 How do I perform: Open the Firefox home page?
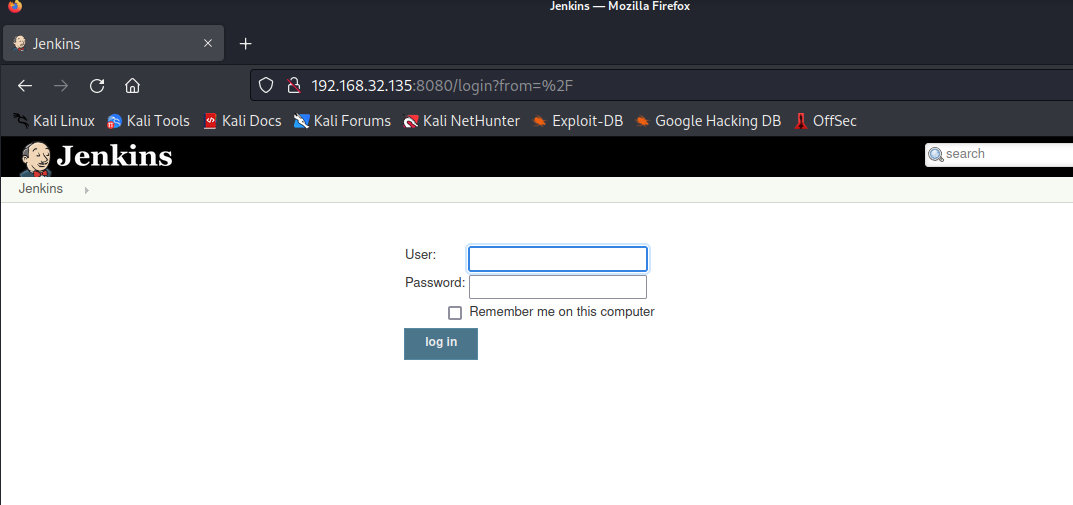coord(133,86)
